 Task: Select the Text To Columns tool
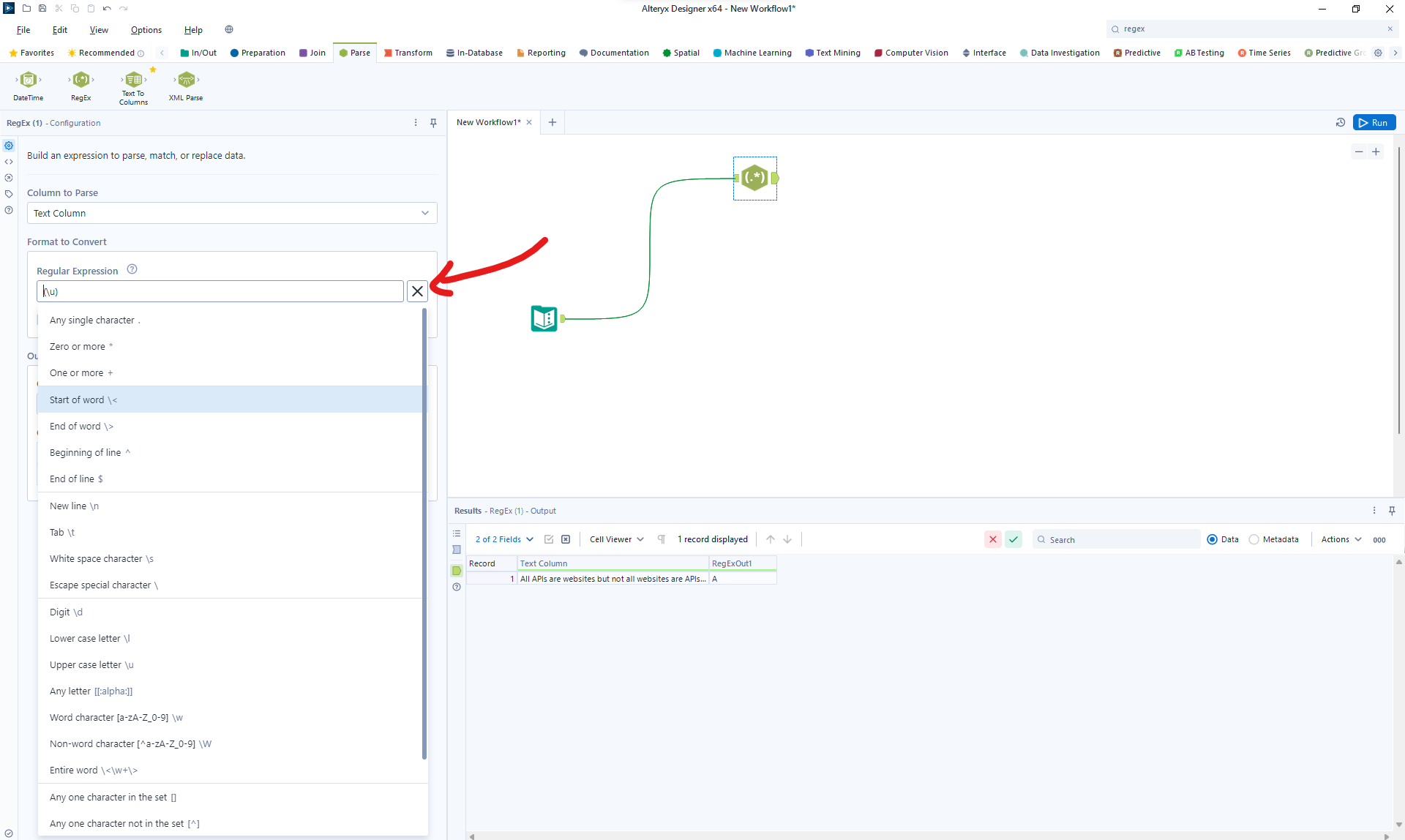coord(133,80)
